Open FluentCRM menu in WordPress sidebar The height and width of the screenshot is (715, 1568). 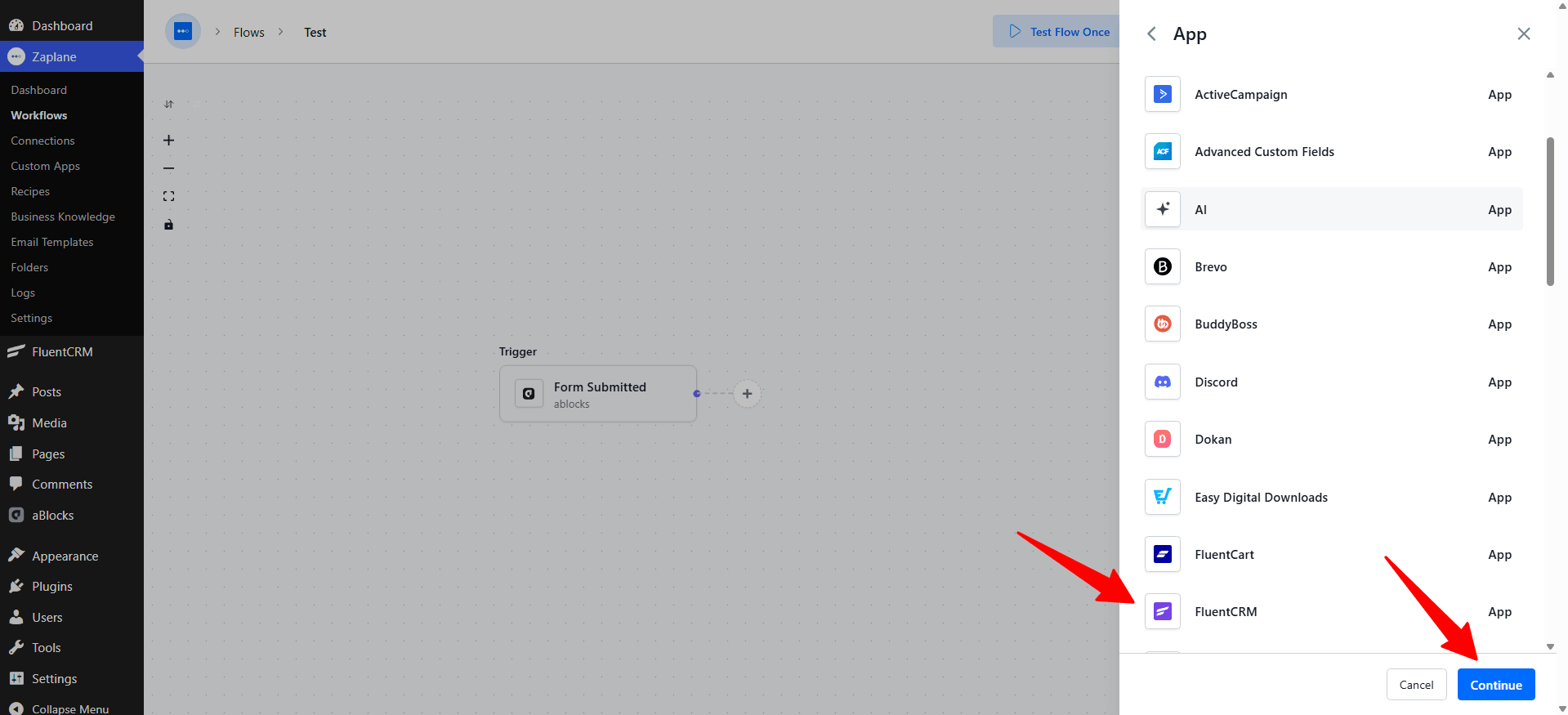pos(72,351)
